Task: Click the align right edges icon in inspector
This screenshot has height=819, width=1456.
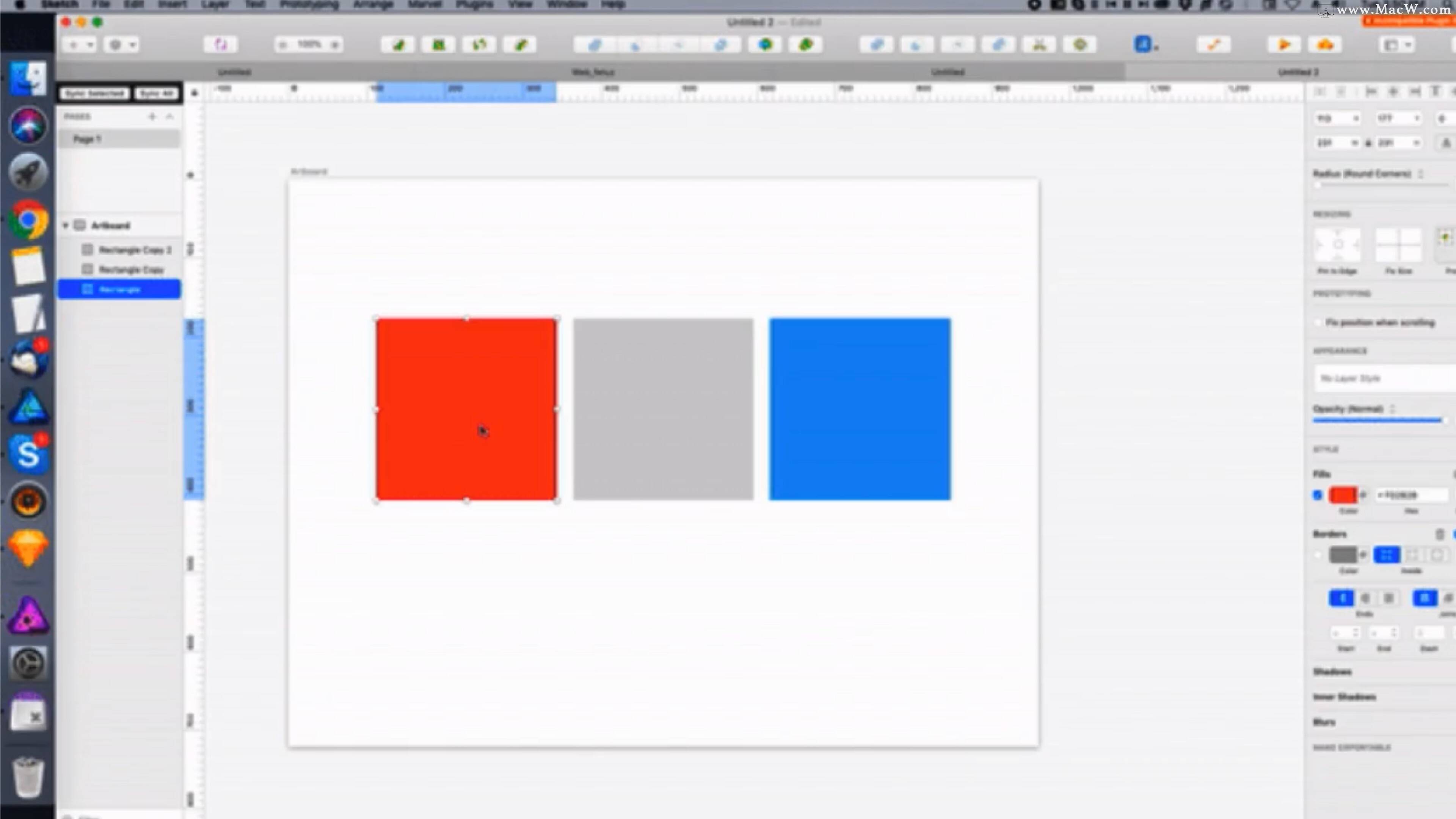Action: click(x=1415, y=91)
